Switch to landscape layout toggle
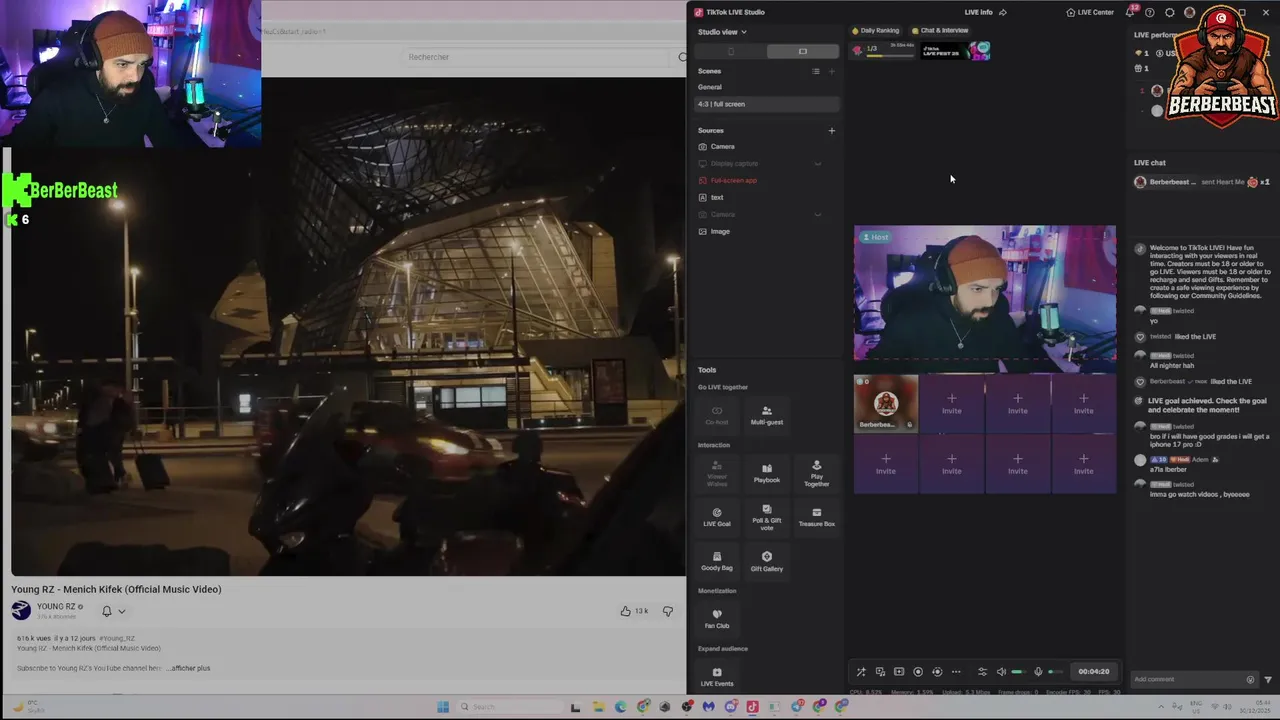Screen dimensions: 1280x720 802,51
